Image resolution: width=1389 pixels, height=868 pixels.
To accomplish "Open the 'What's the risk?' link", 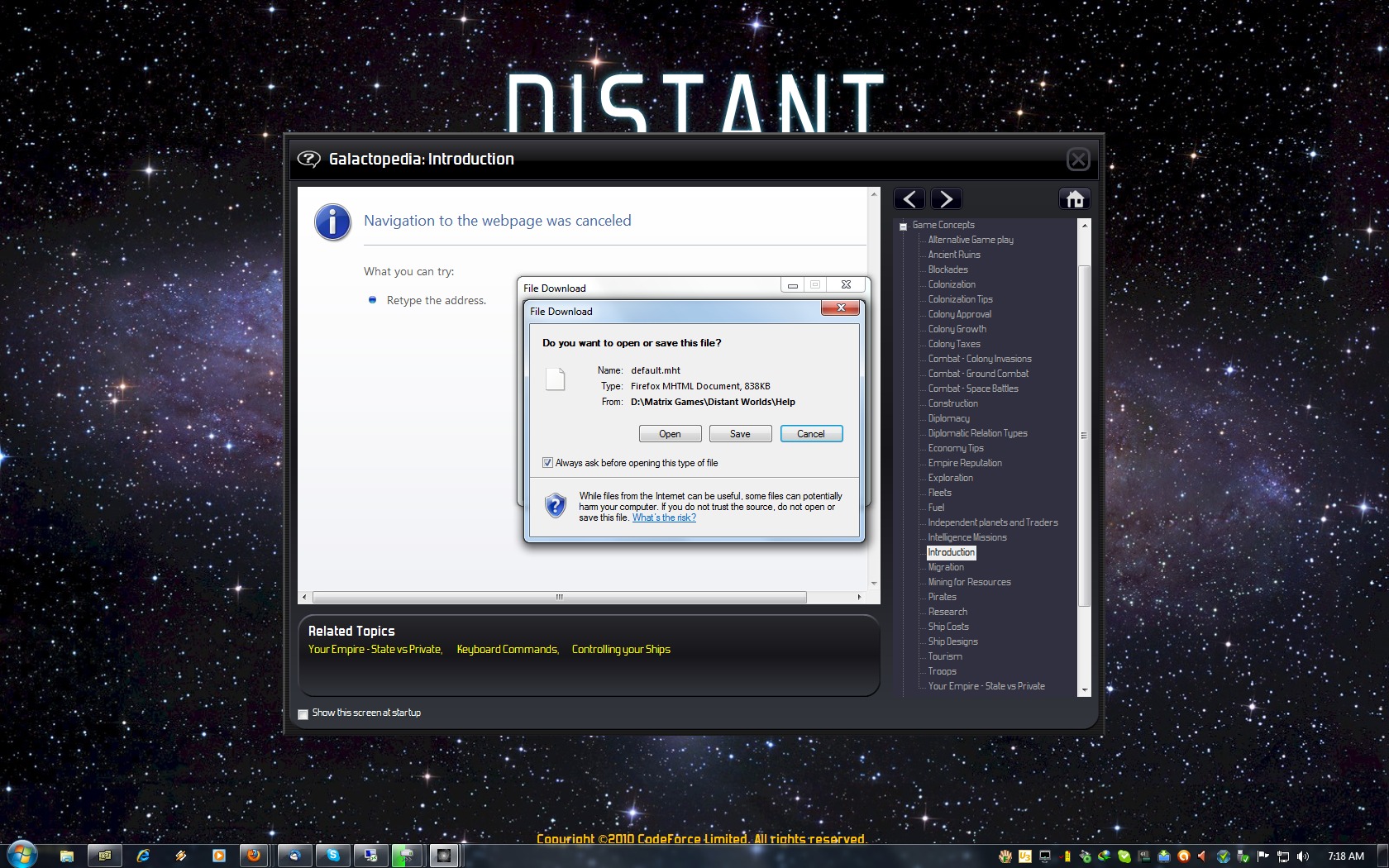I will click(664, 517).
